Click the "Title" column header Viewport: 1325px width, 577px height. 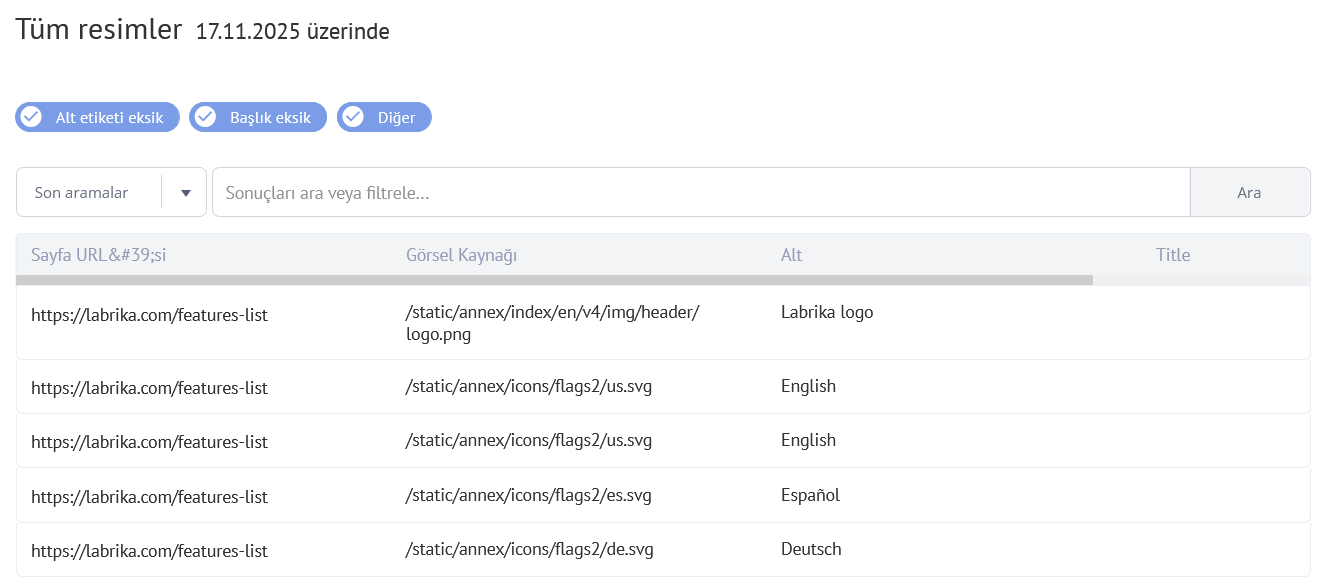(1172, 255)
